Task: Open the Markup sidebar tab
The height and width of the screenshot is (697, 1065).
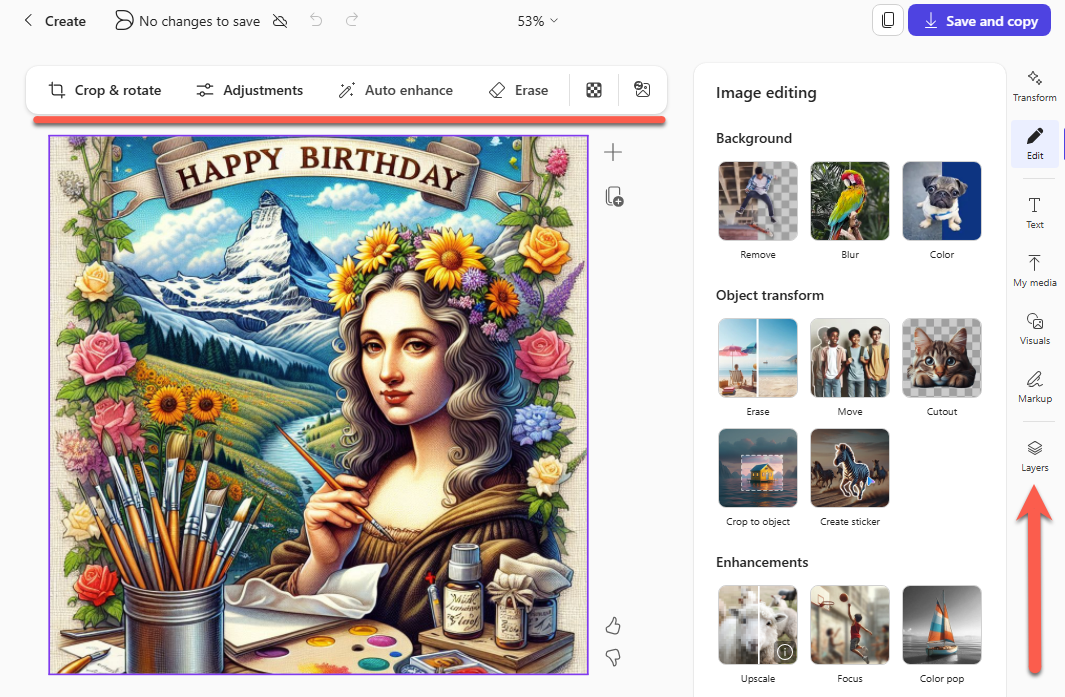Action: 1034,387
